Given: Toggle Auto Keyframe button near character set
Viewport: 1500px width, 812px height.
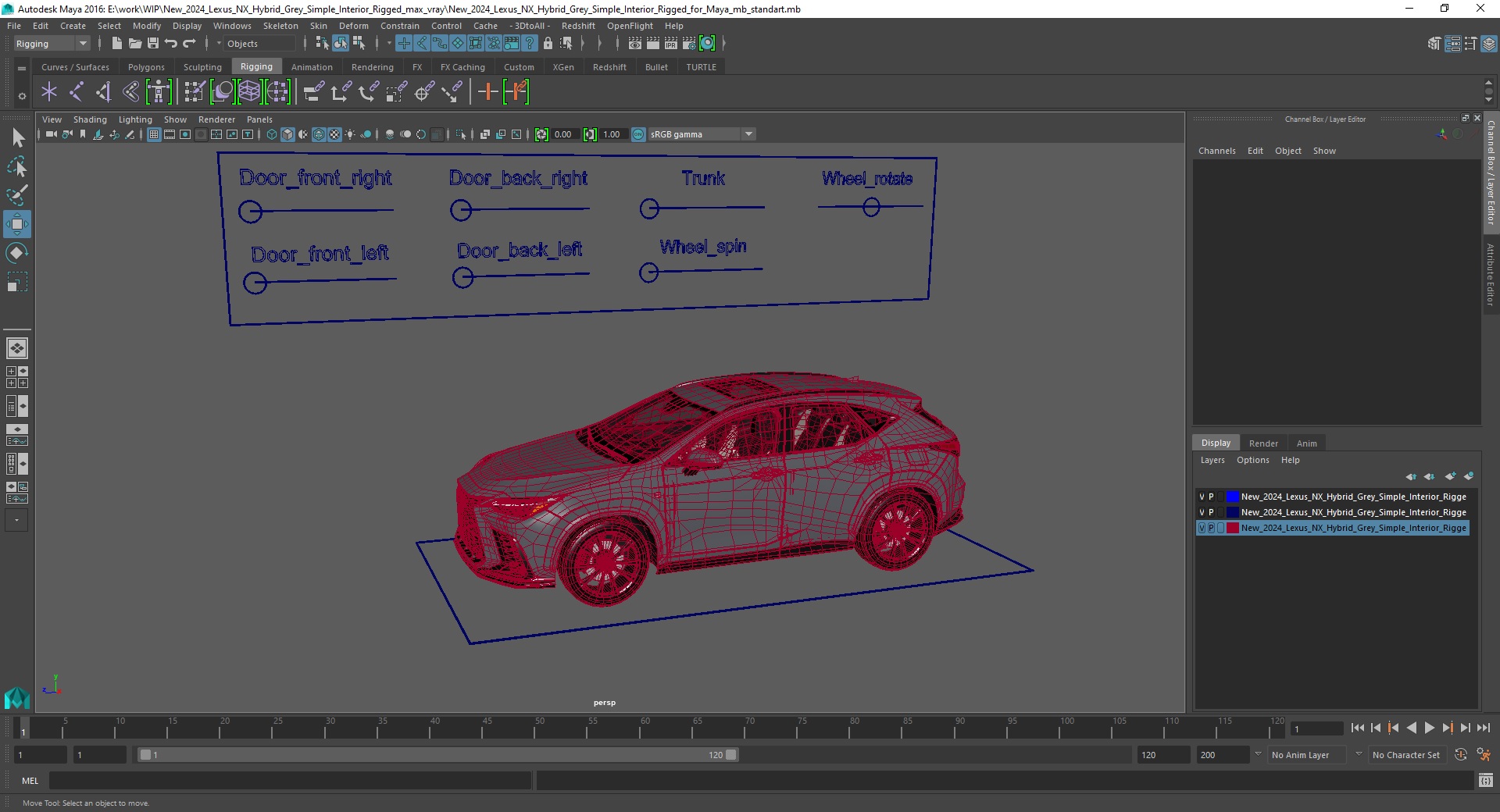Looking at the screenshot, I should click(1461, 754).
